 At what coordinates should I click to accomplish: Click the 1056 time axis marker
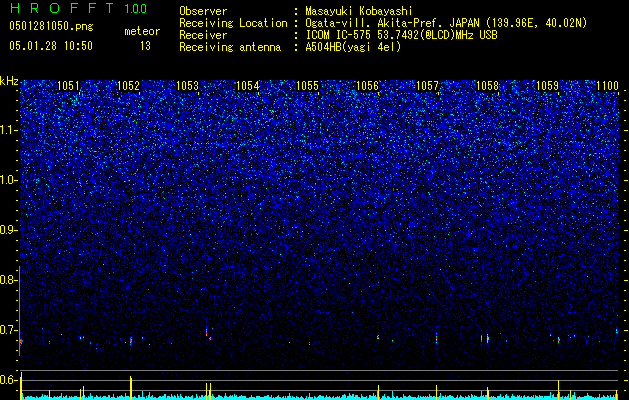point(367,86)
